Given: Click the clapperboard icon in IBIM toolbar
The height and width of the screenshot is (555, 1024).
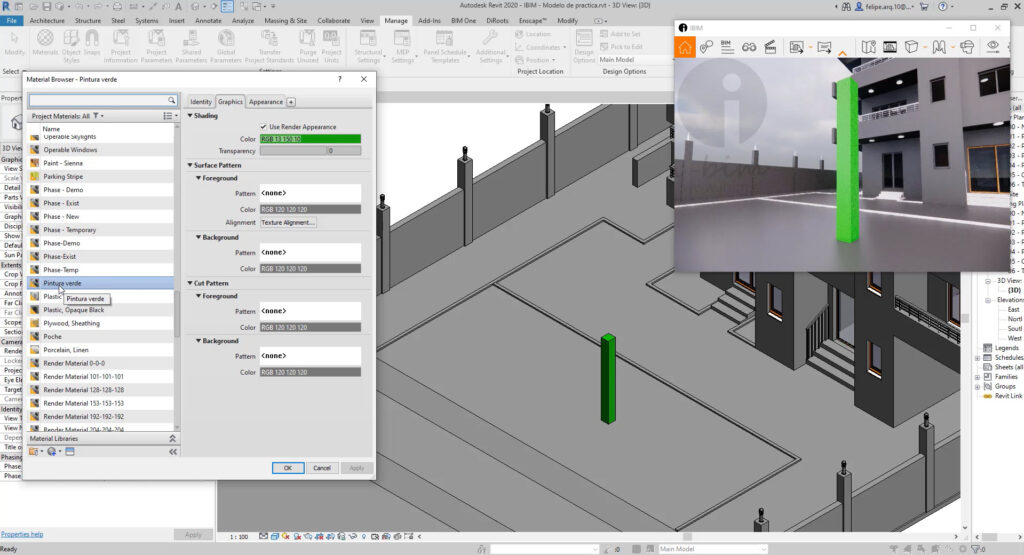Looking at the screenshot, I should point(770,47).
